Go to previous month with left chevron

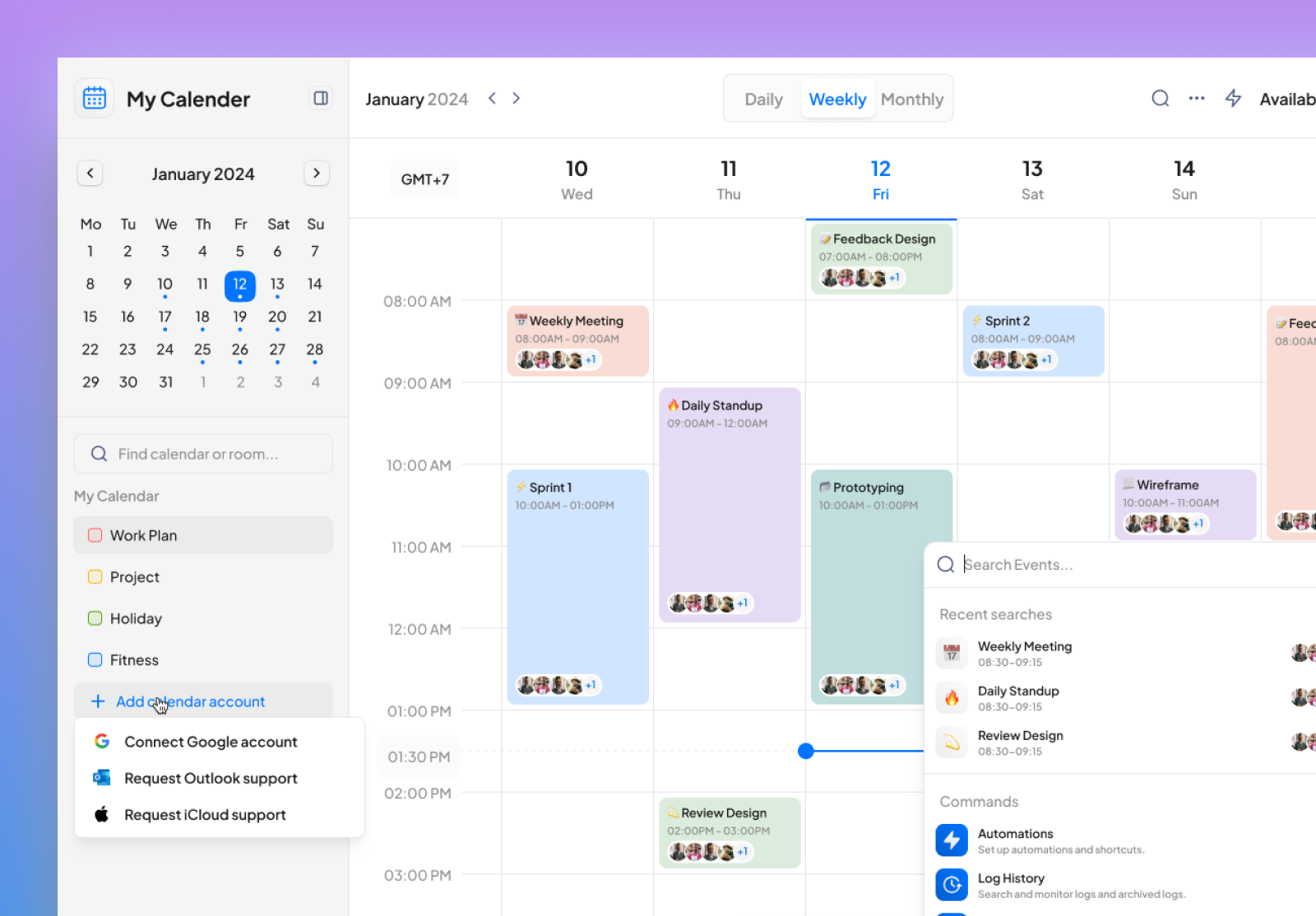90,173
